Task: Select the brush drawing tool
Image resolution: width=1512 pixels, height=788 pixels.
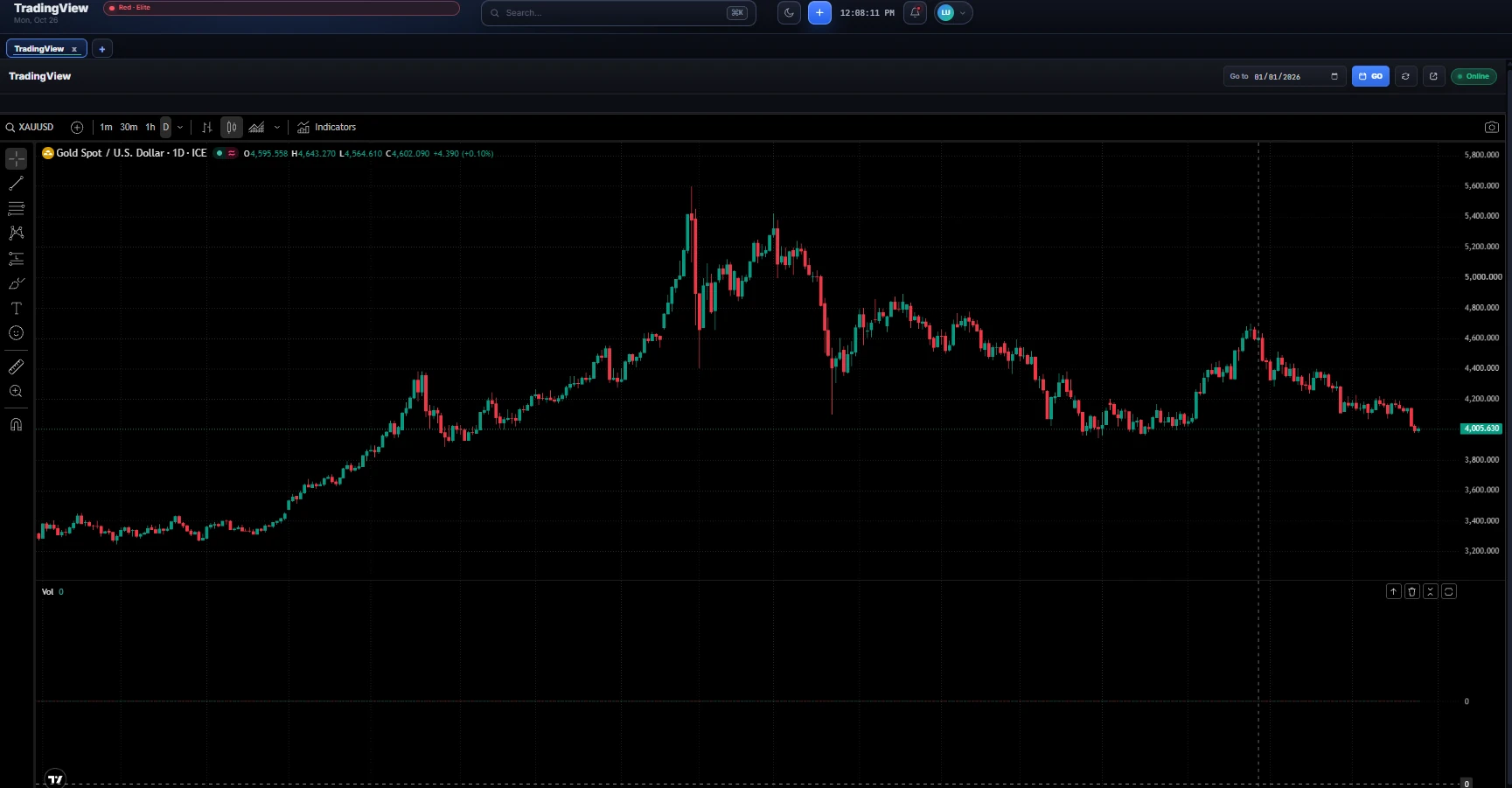Action: coord(16,283)
